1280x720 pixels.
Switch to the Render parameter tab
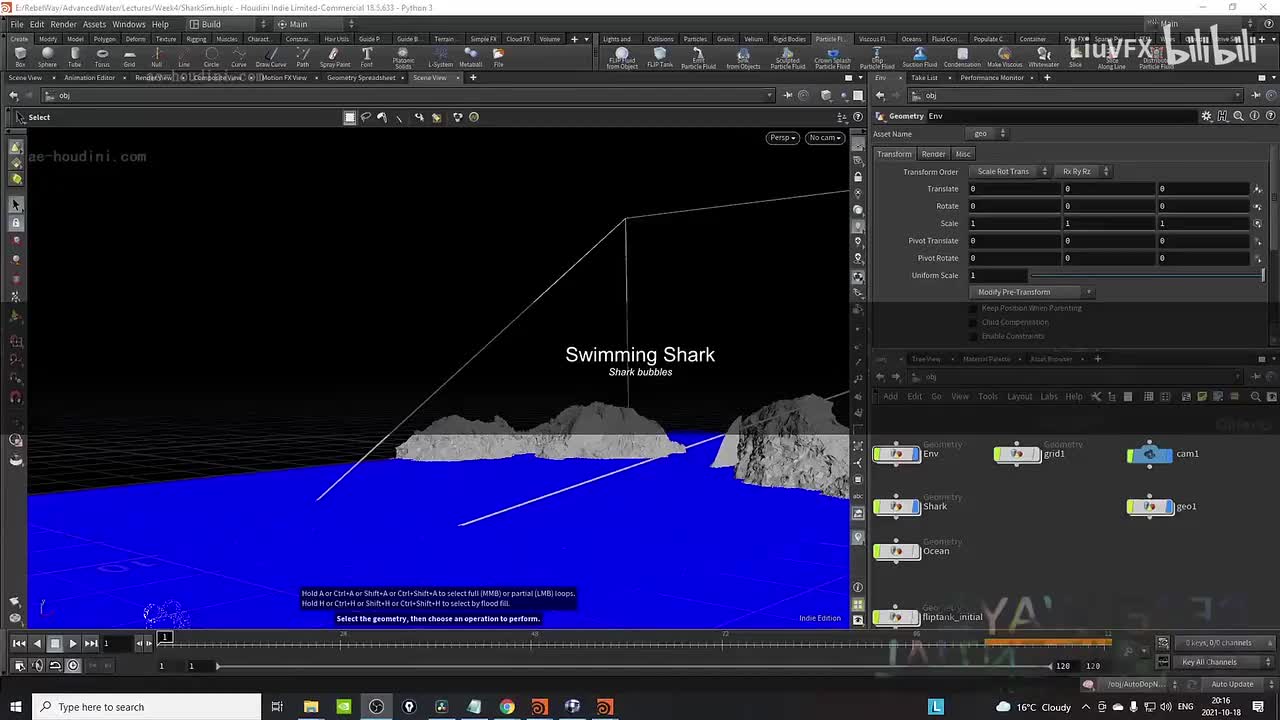[x=933, y=154]
